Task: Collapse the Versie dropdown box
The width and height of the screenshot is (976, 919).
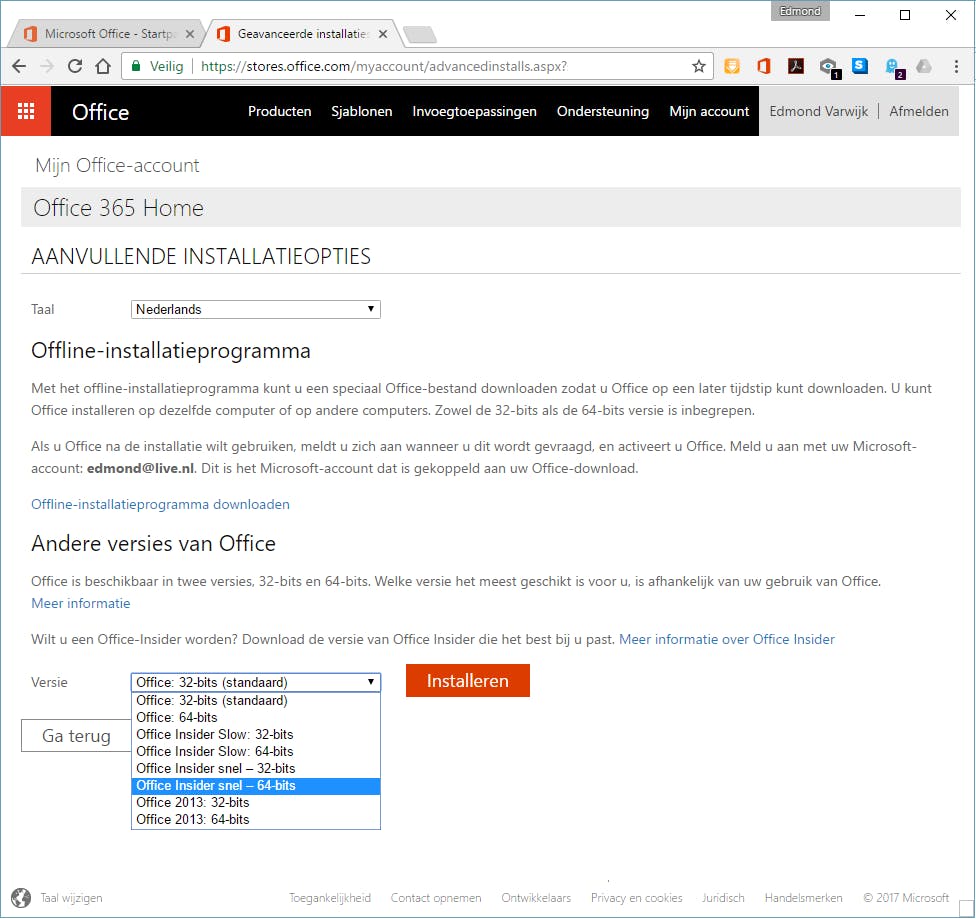Action: [x=256, y=682]
